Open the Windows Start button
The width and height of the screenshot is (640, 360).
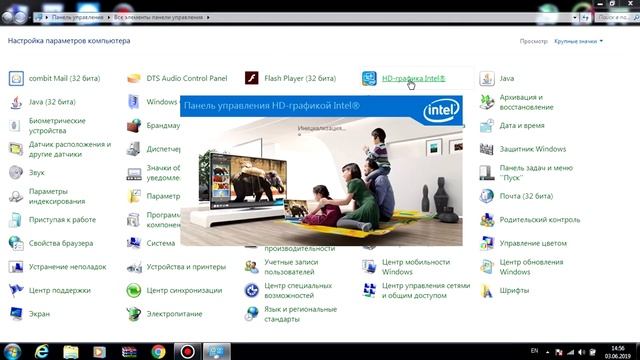(x=12, y=351)
